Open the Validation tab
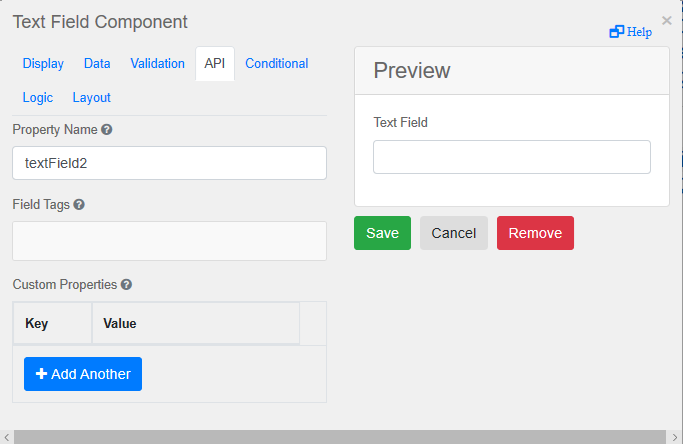683x444 pixels. (x=157, y=63)
